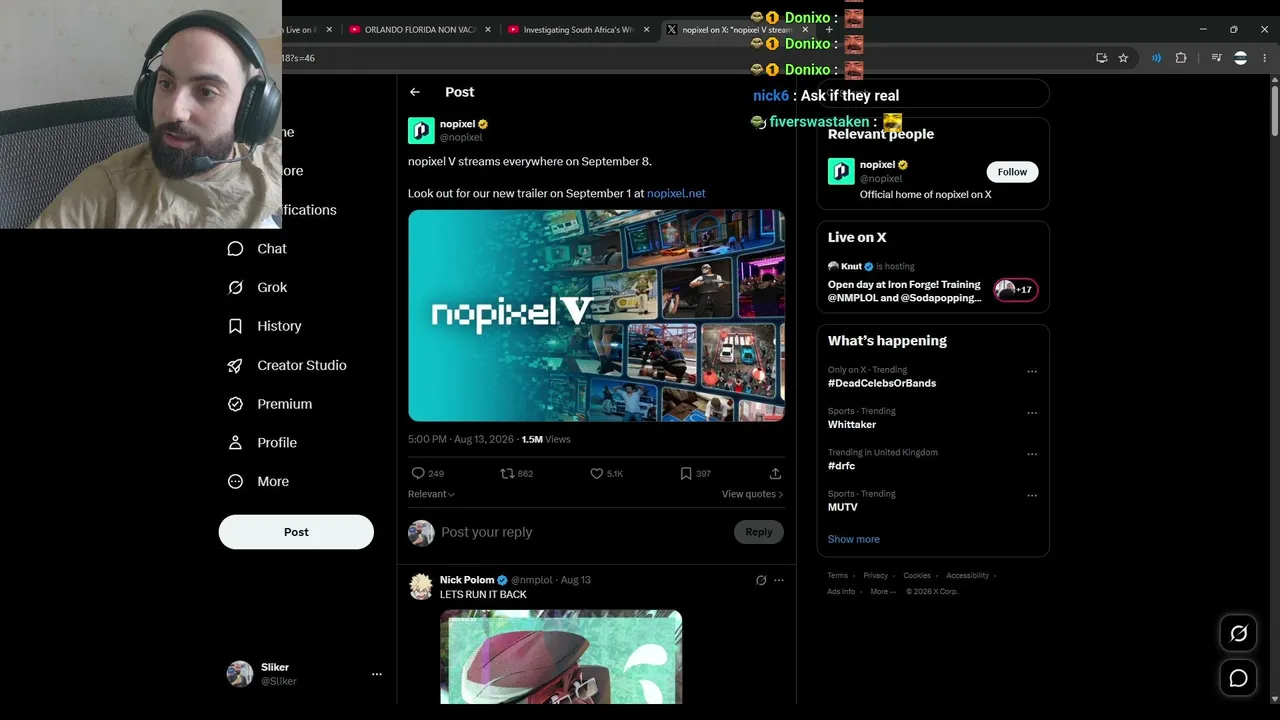Open options for MUTV trend
Image resolution: width=1280 pixels, height=720 pixels.
point(1032,495)
